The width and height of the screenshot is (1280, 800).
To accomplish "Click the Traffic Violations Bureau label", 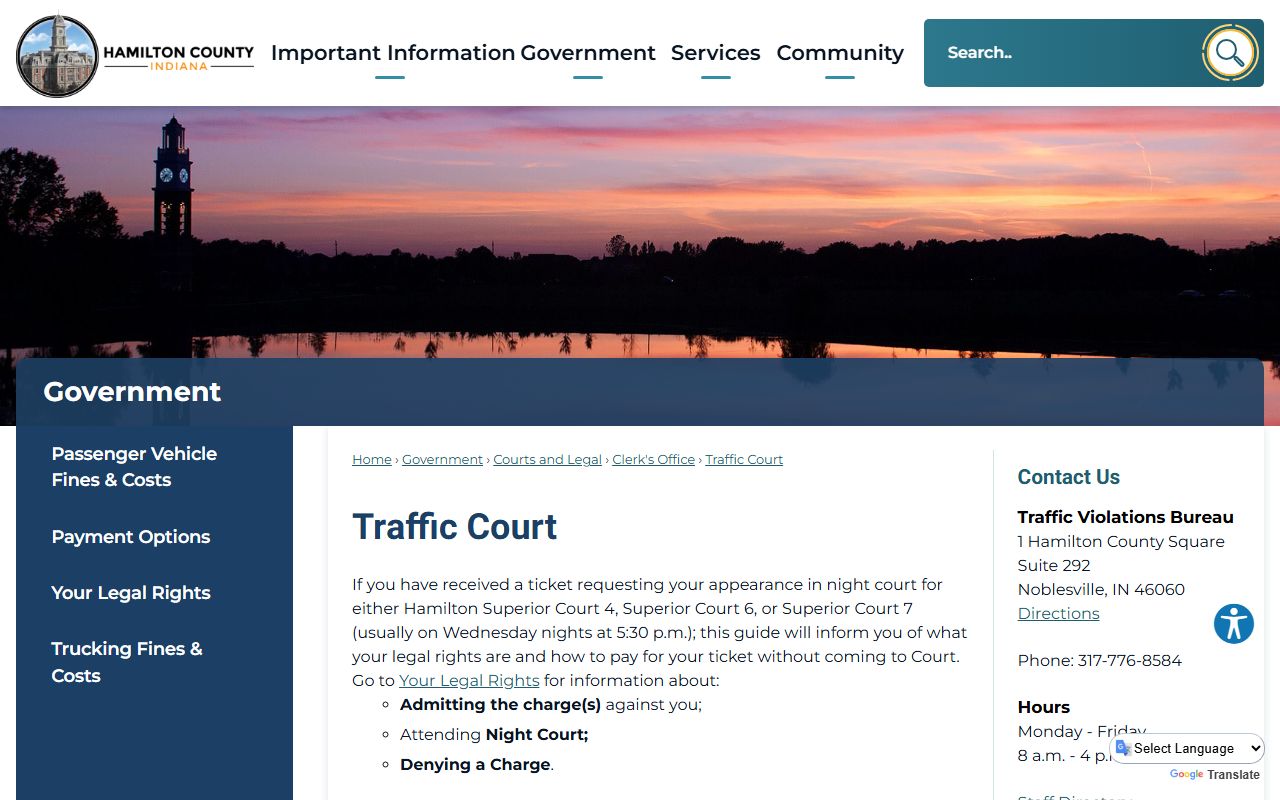I will 1125,517.
